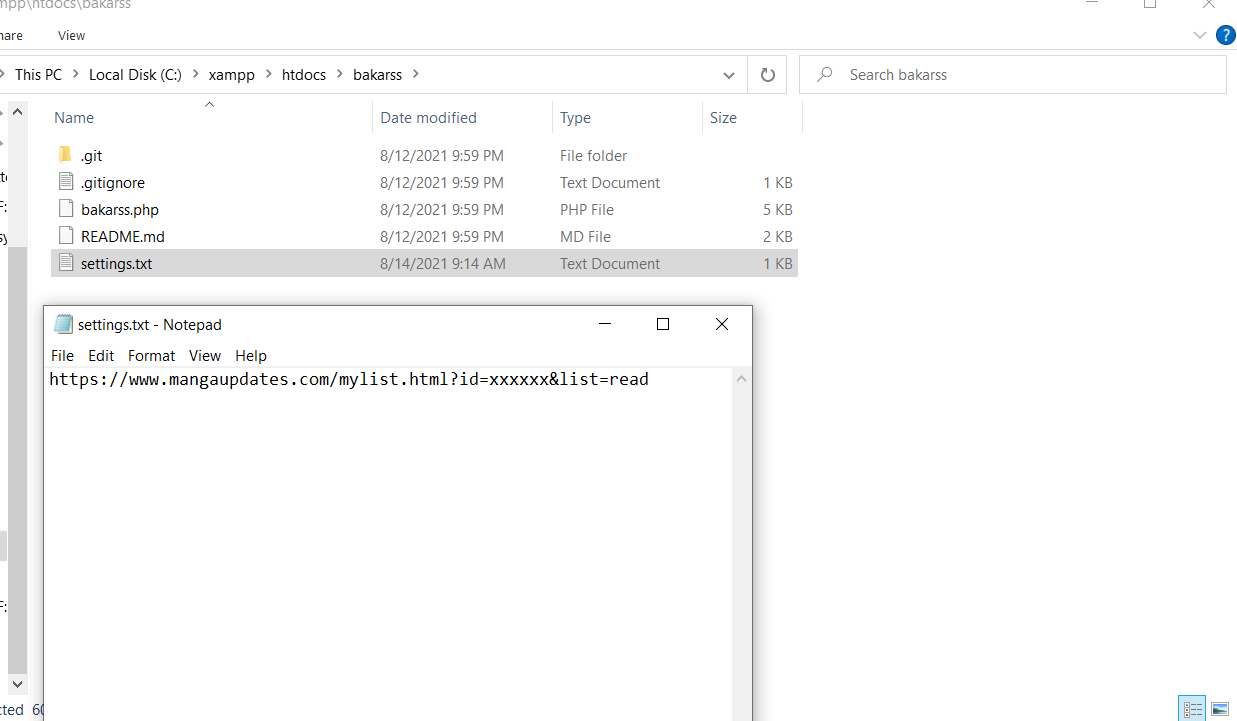This screenshot has height=721, width=1237.
Task: Select the settings.txt file icon
Action: click(x=65, y=263)
